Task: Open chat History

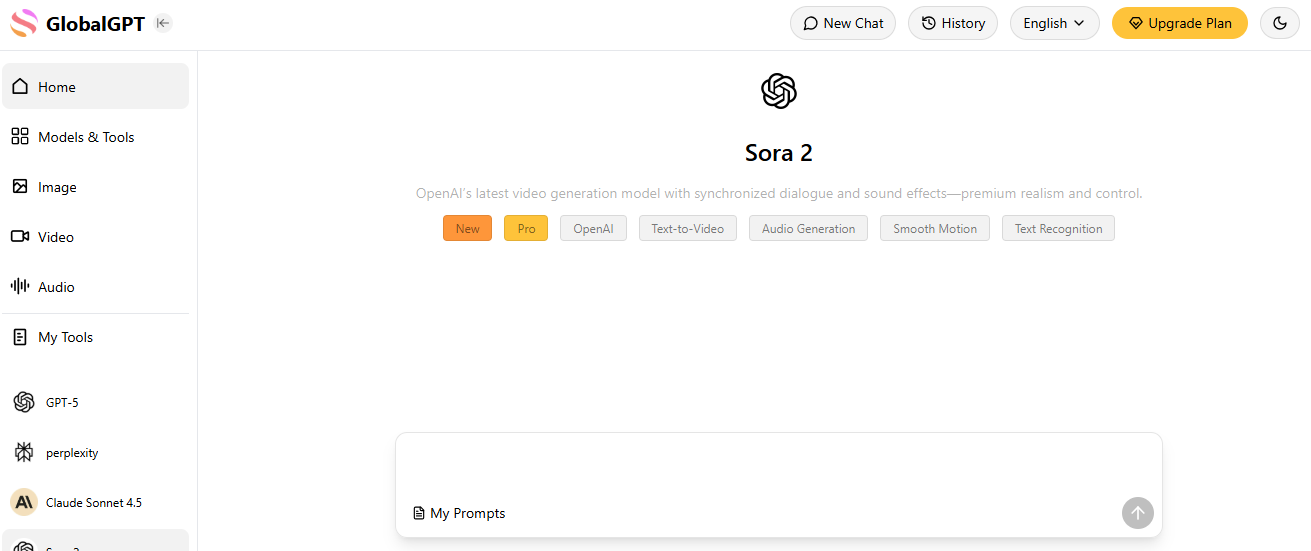Action: pos(952,23)
